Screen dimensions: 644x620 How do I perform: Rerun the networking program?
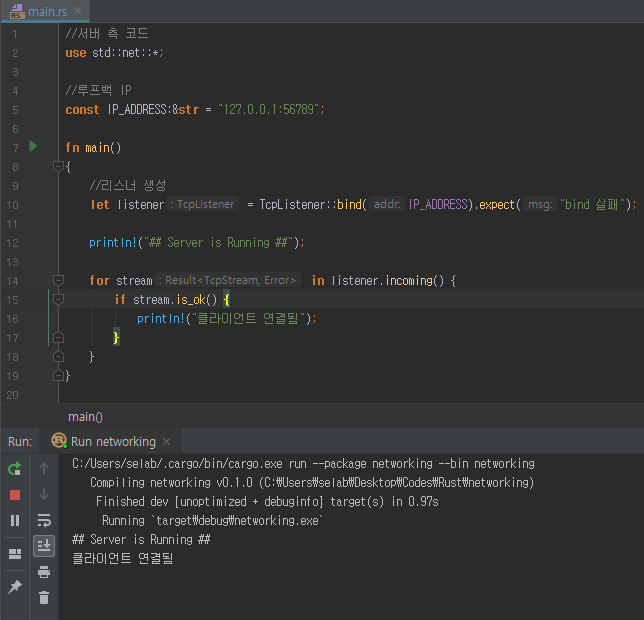coord(15,468)
